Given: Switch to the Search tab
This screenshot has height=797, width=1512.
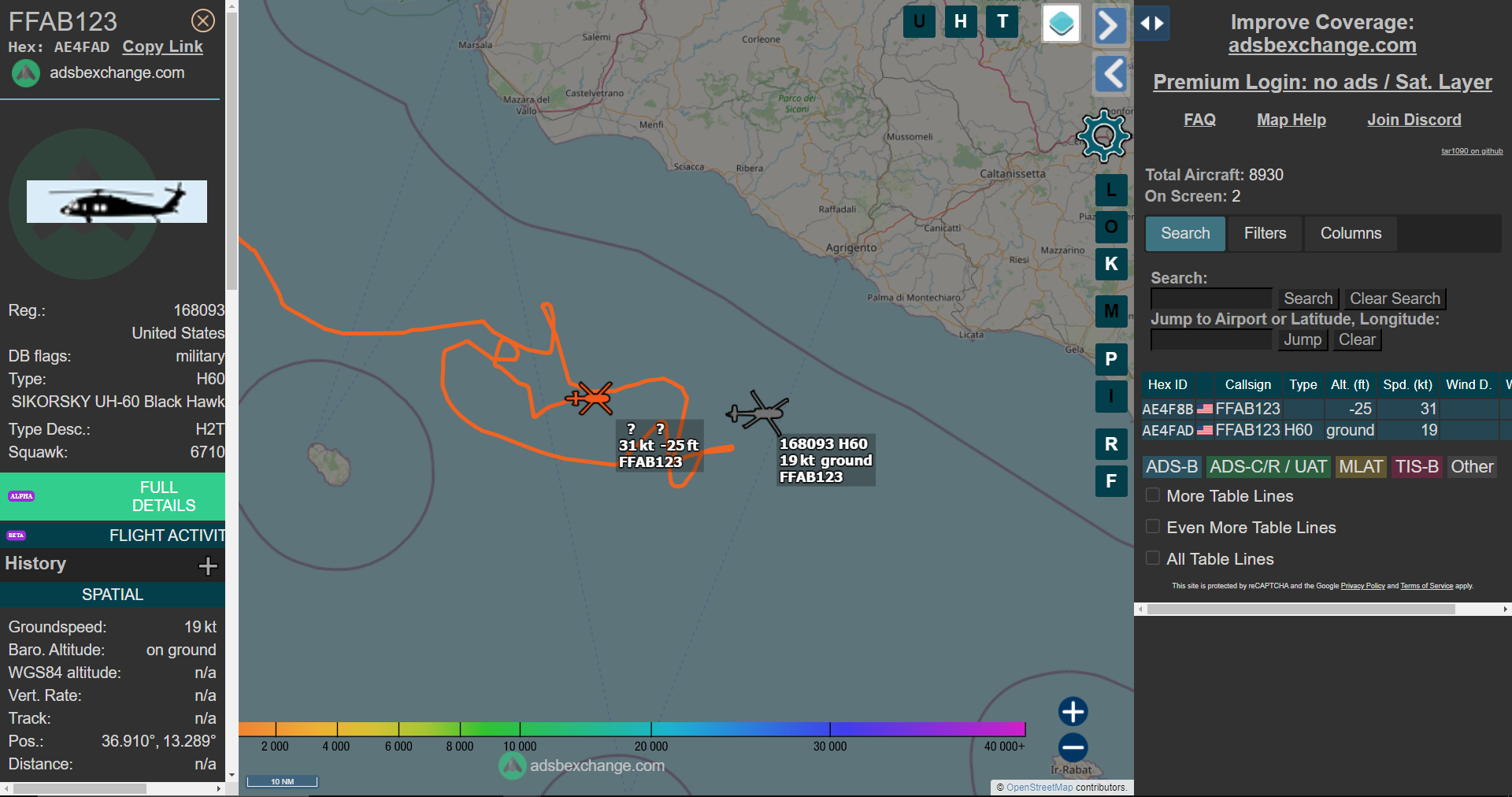Looking at the screenshot, I should pos(1185,234).
